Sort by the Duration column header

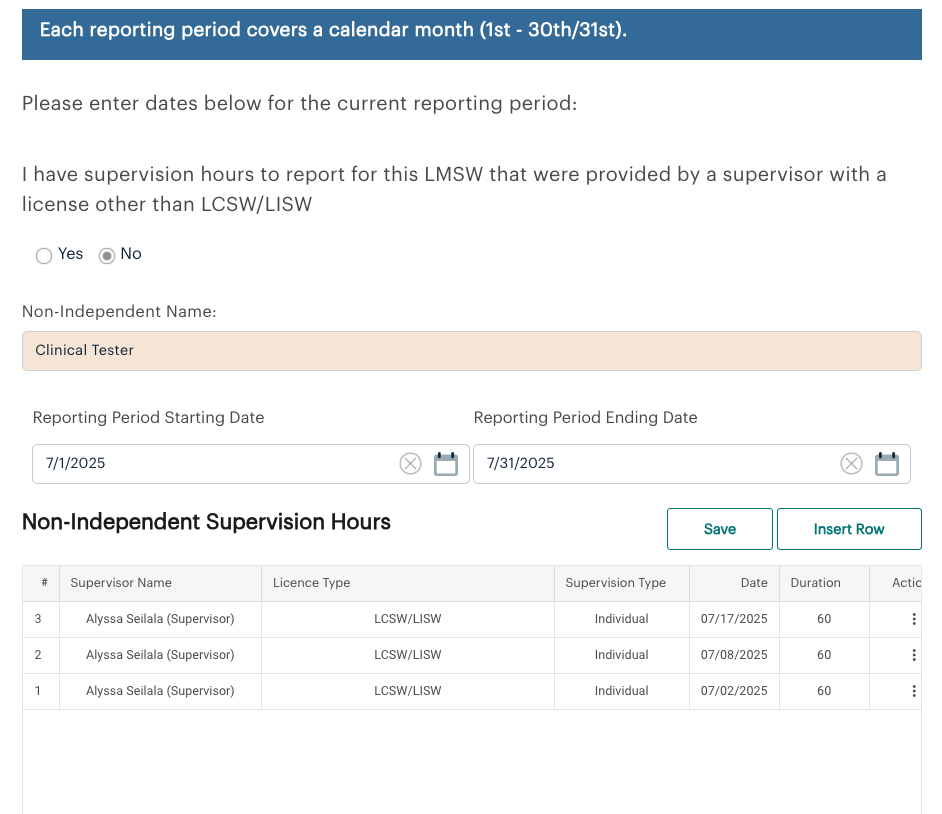click(x=824, y=583)
